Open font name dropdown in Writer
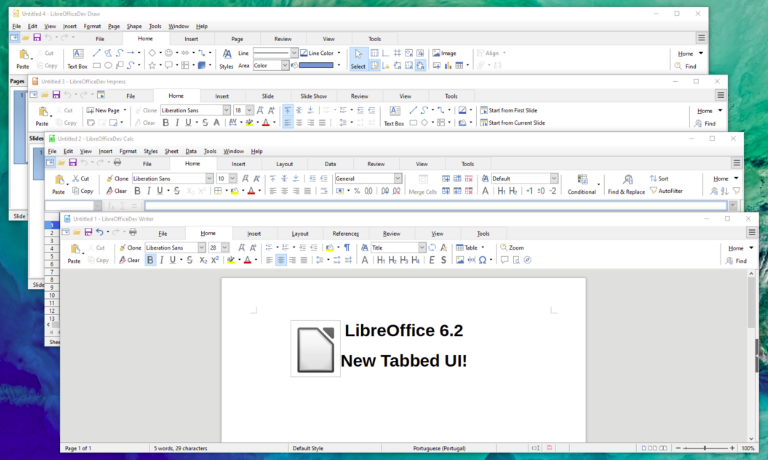Image resolution: width=768 pixels, height=460 pixels. click(x=201, y=247)
